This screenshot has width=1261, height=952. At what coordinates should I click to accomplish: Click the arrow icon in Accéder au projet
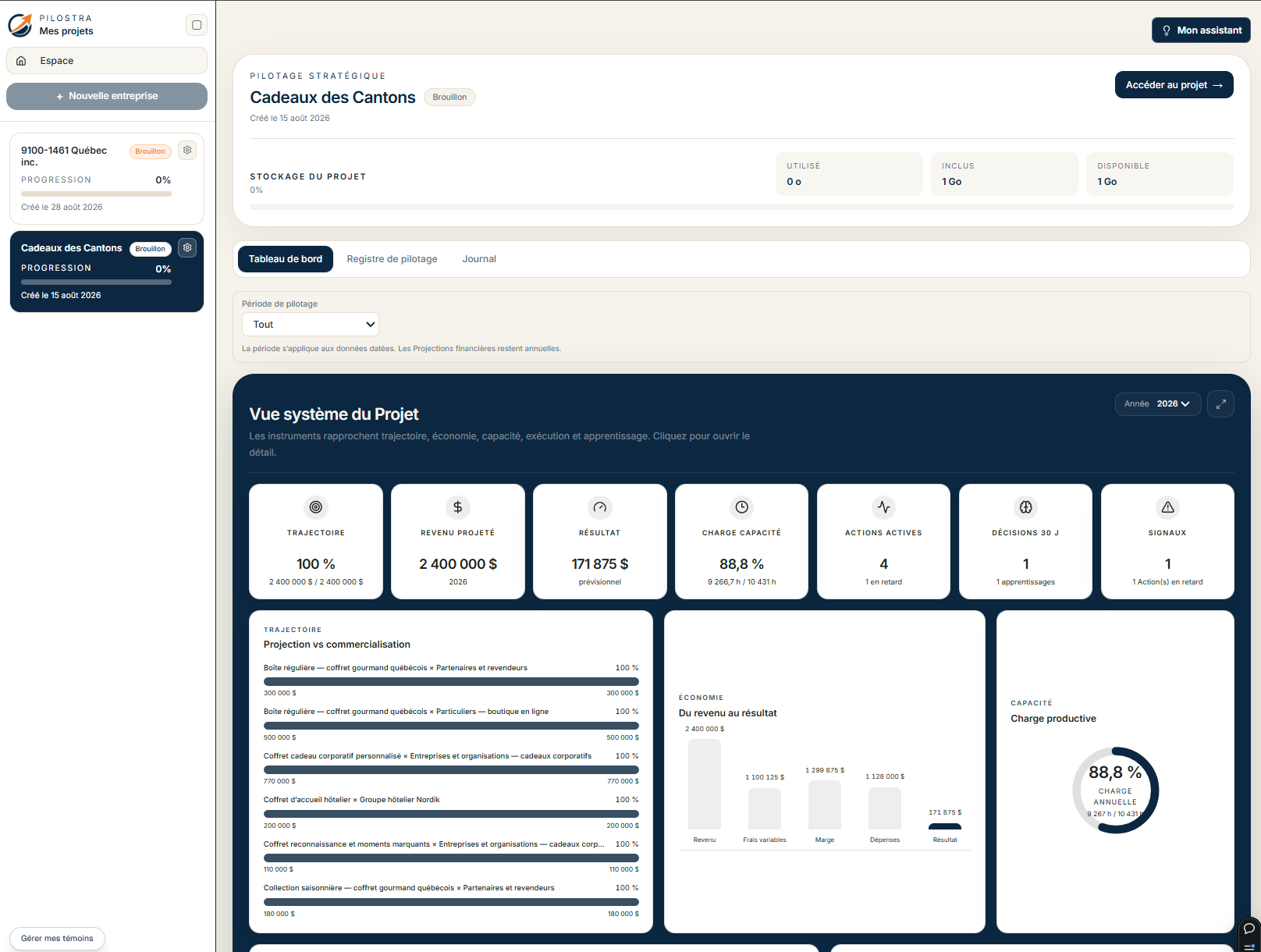point(1217,85)
